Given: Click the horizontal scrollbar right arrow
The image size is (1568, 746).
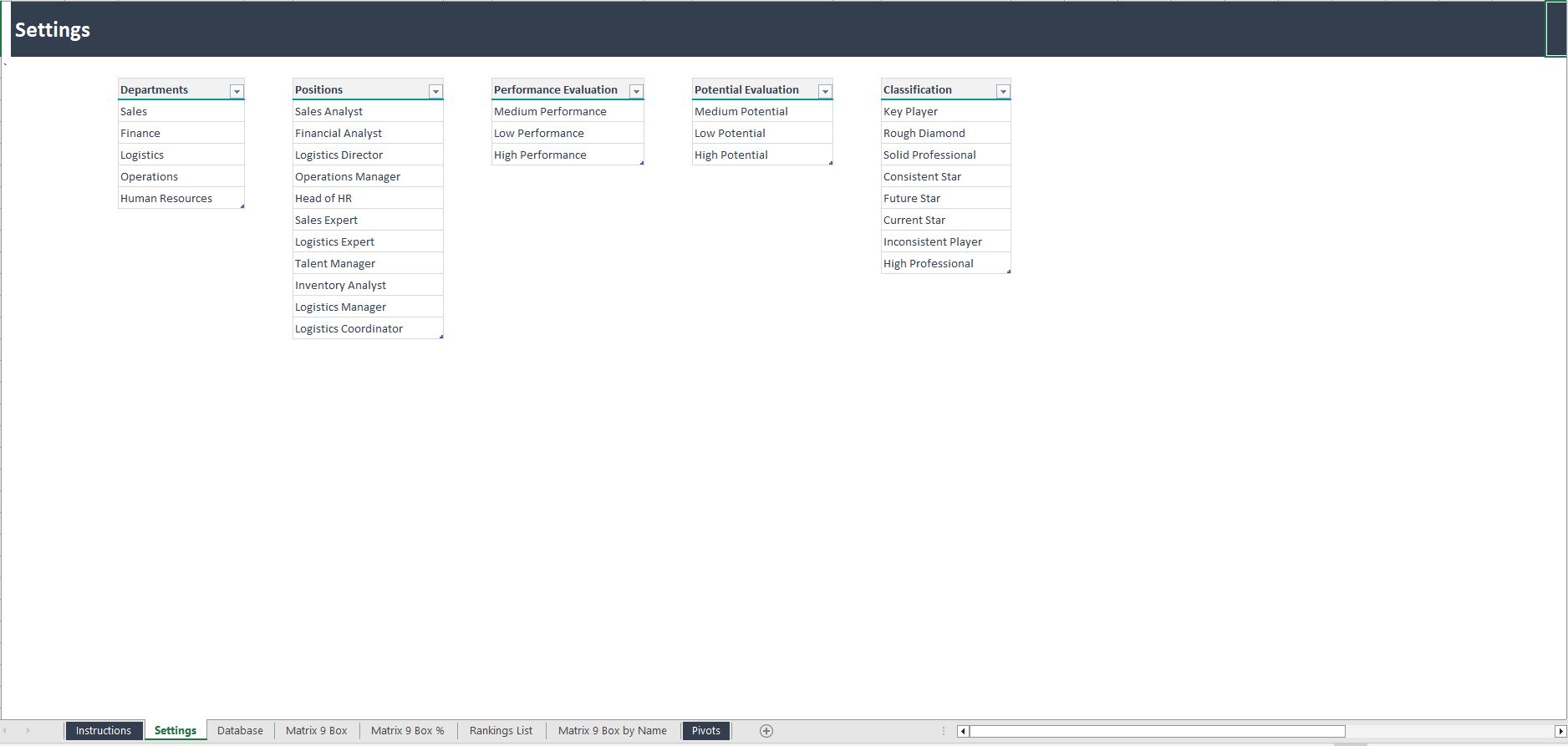Looking at the screenshot, I should click(1560, 732).
